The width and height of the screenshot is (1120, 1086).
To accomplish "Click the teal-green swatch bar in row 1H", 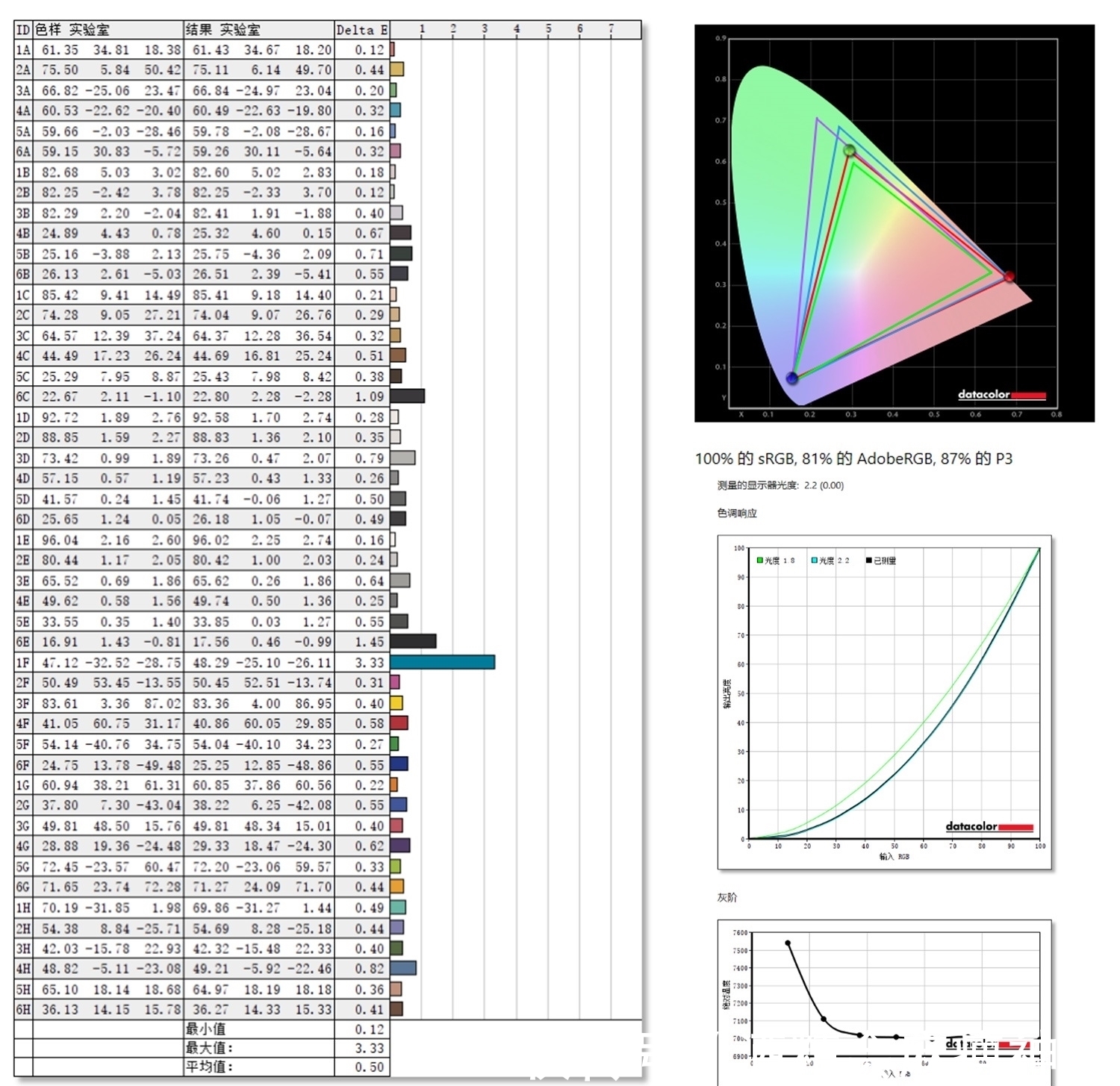I will [398, 908].
